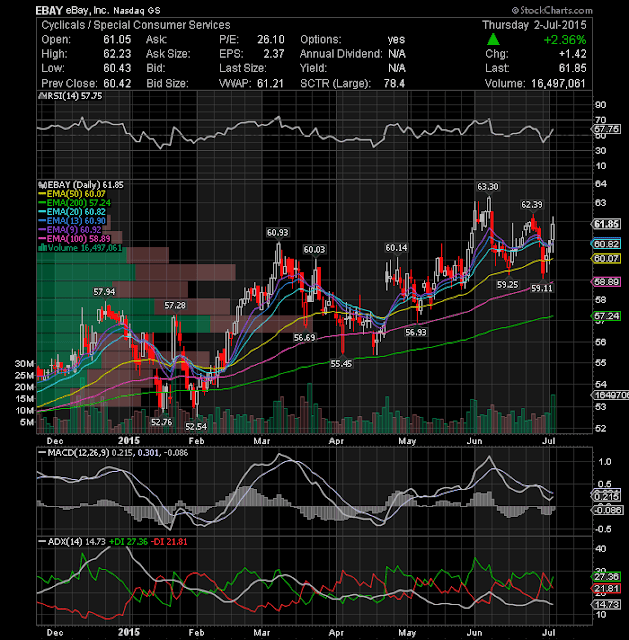Click the +DI 27.36 green legend value
Screen dimensions: 629x640
coord(129,542)
